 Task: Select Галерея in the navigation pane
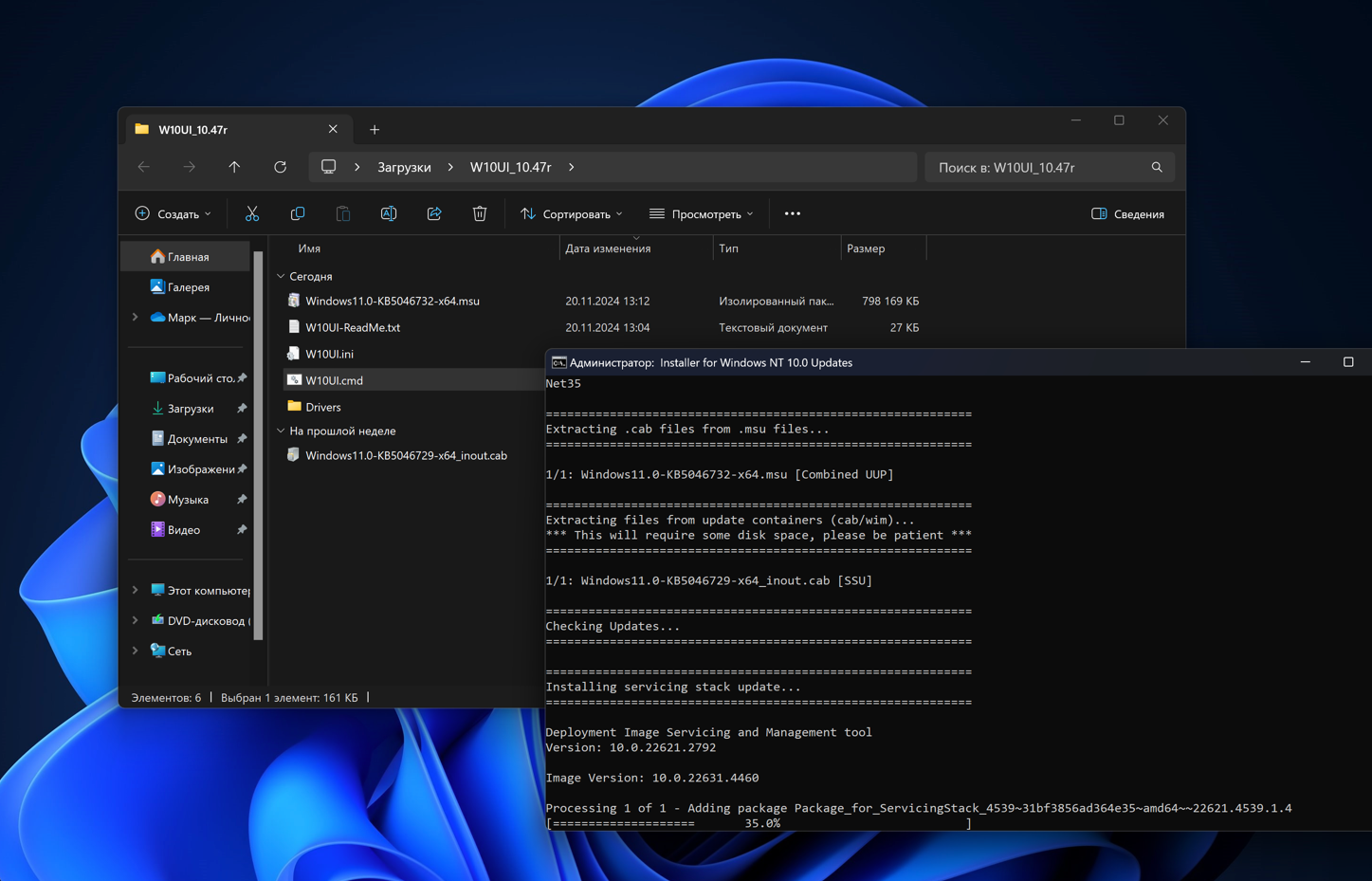[x=188, y=287]
